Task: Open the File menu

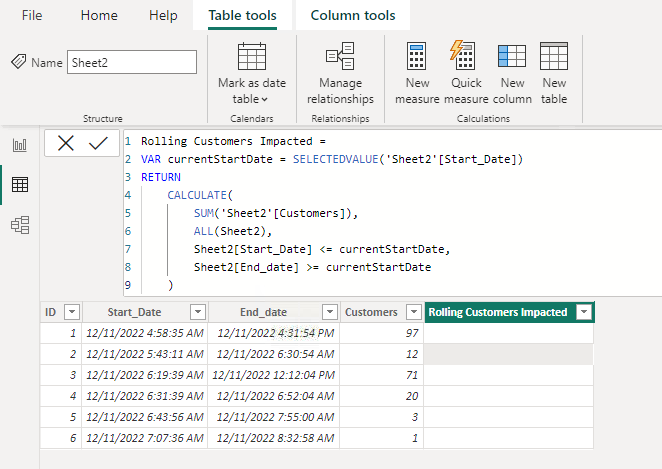Action: 32,16
